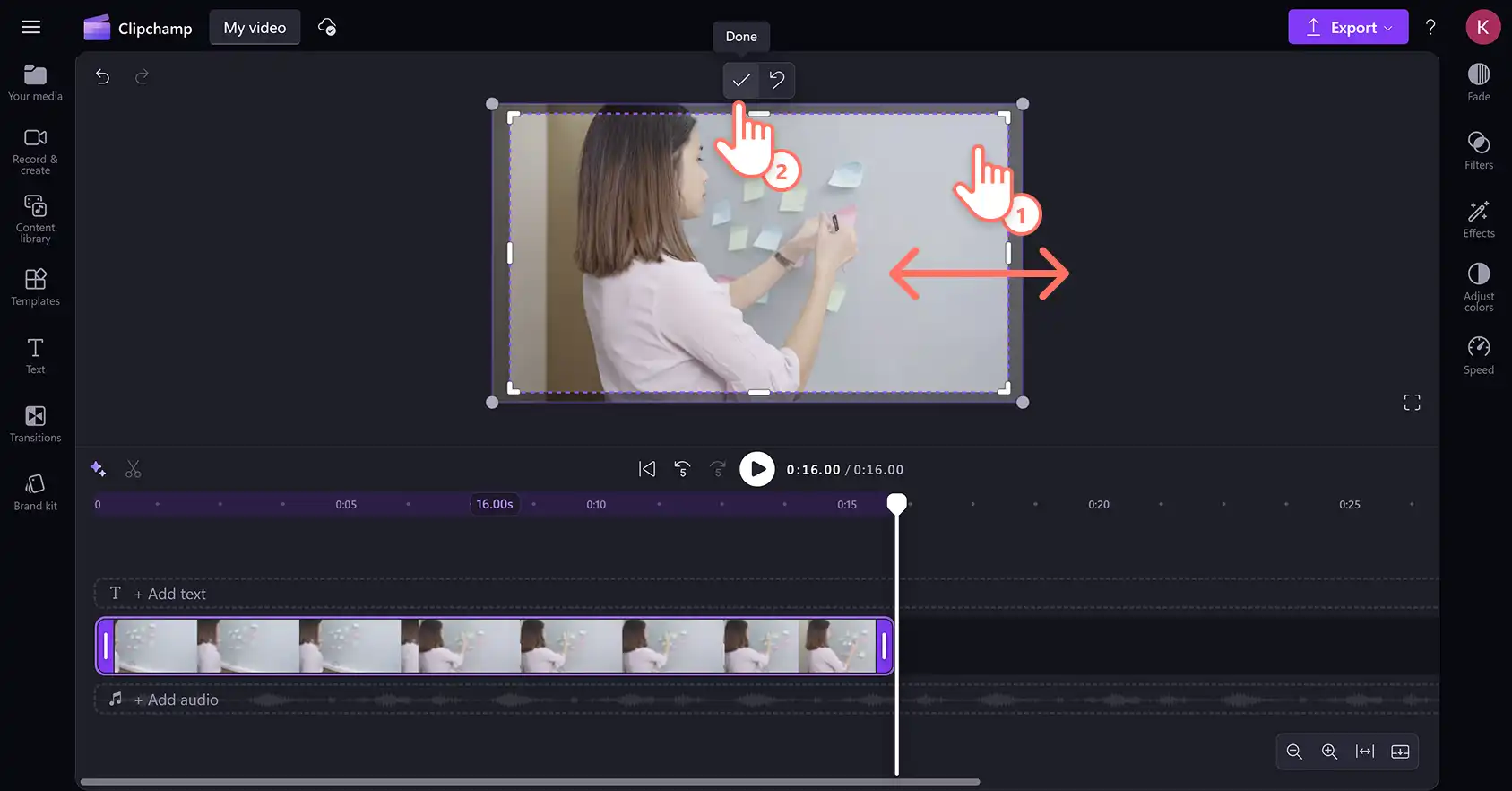The height and width of the screenshot is (791, 1512).
Task: Confirm crop with the Done checkmark
Action: pyautogui.click(x=741, y=80)
